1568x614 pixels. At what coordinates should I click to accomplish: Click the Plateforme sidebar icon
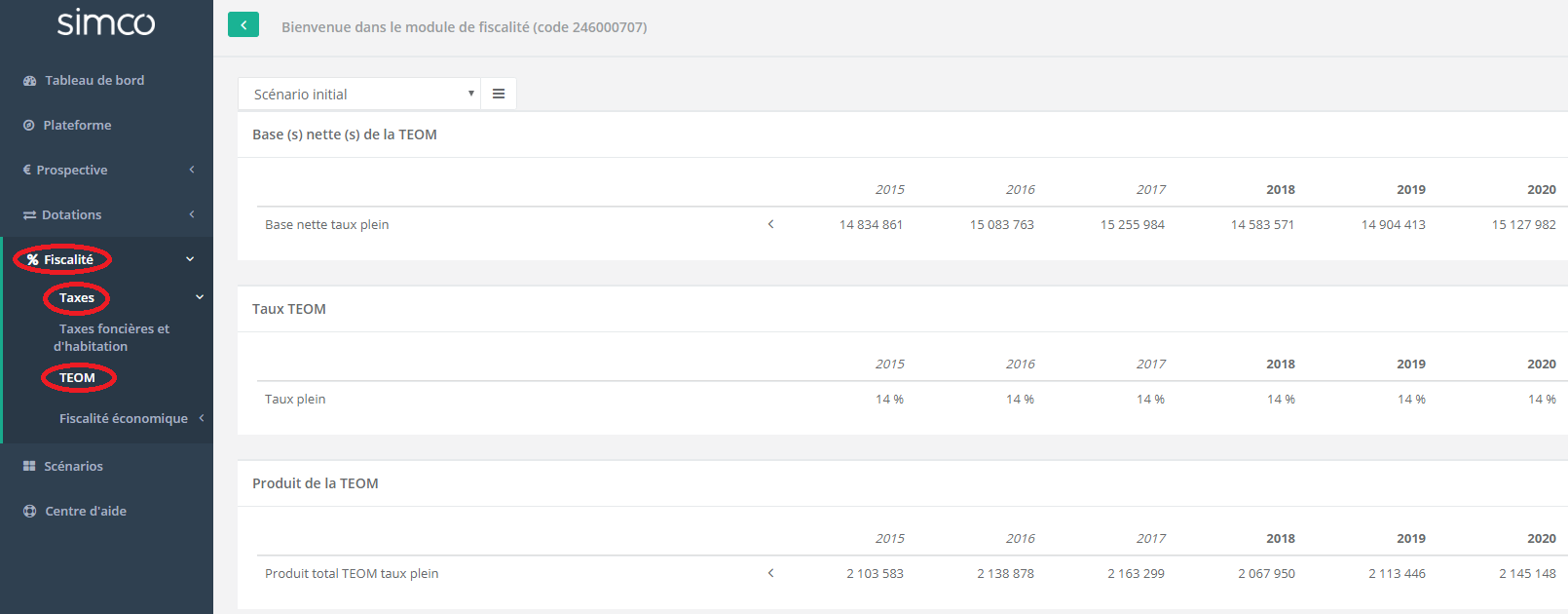[29, 126]
